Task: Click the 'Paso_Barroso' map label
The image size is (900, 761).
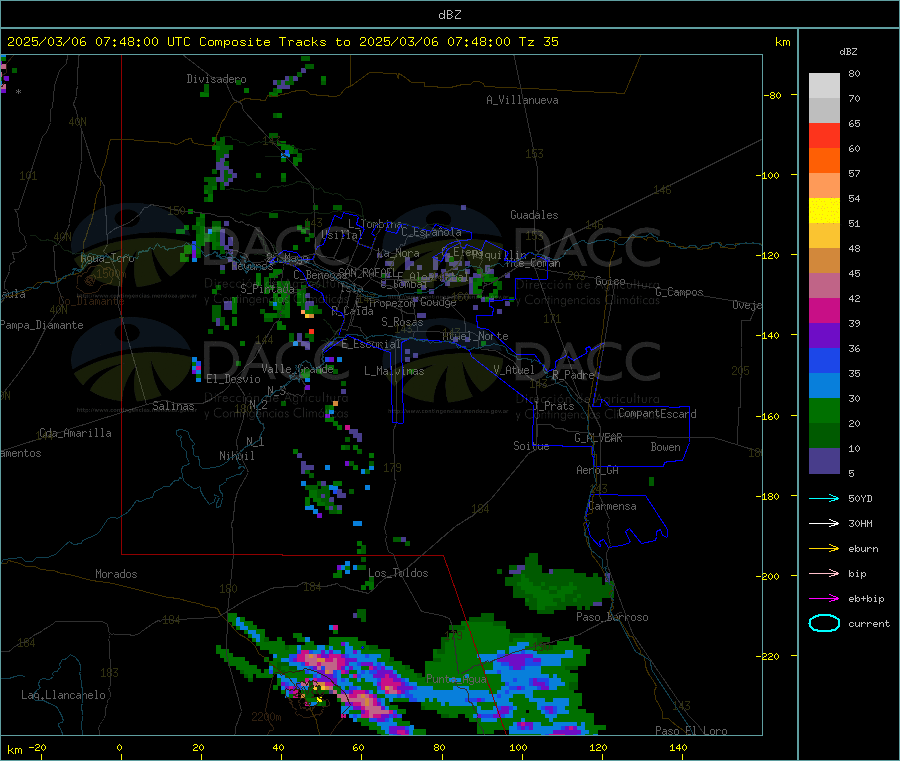Action: click(612, 617)
